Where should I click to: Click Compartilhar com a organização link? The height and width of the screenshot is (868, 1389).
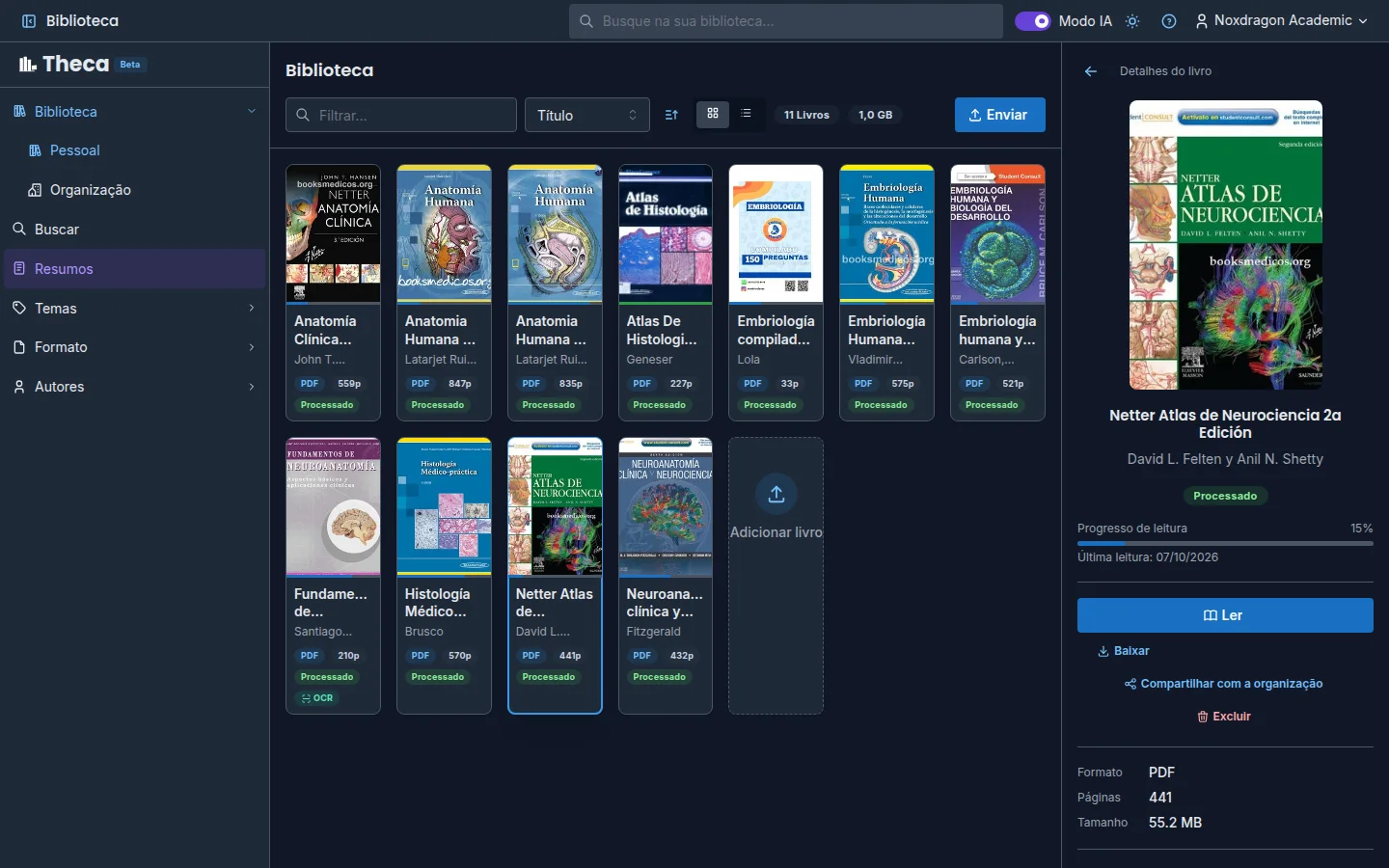pos(1224,684)
